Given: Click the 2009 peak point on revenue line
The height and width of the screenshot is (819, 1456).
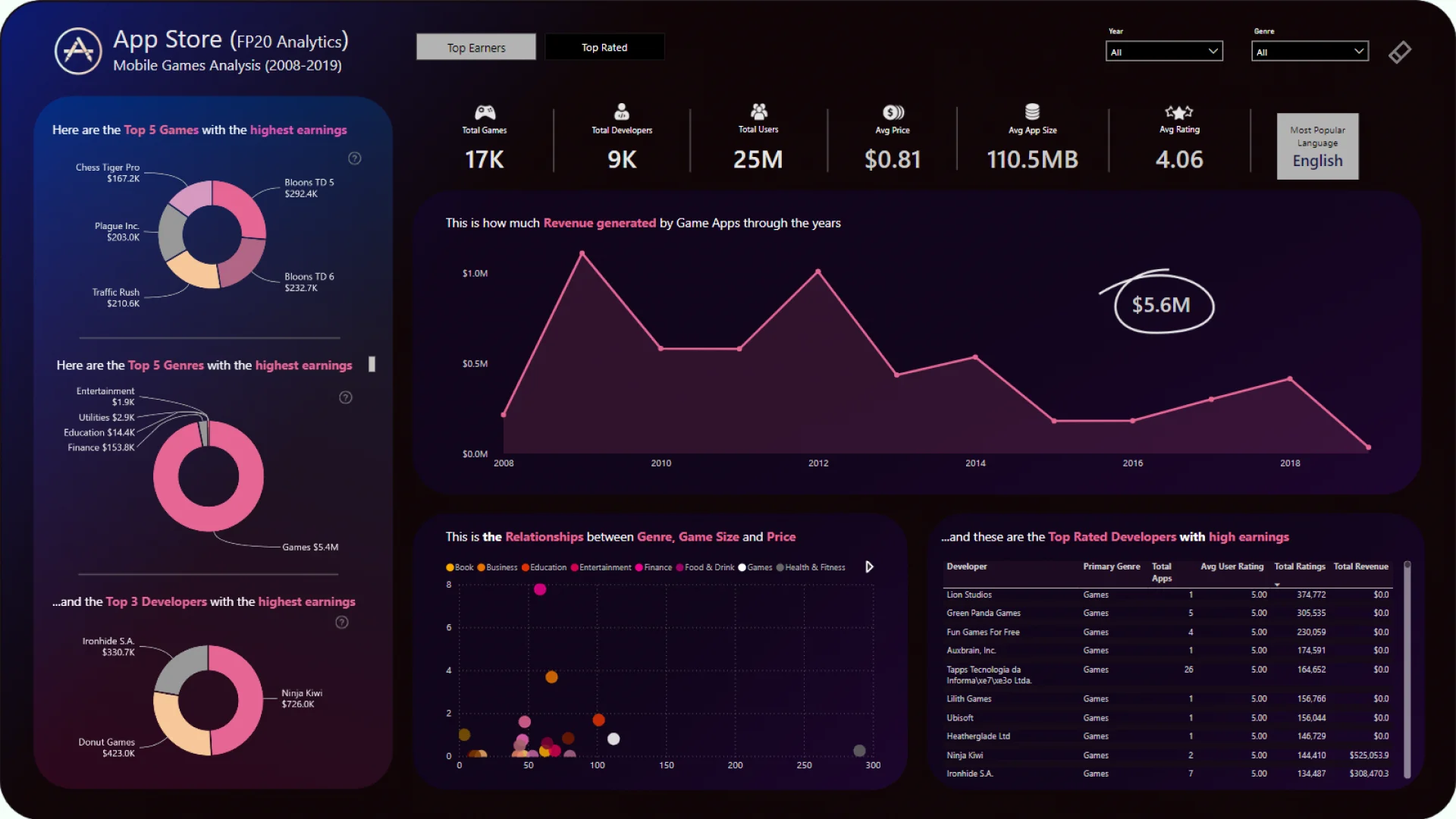Looking at the screenshot, I should (x=582, y=253).
